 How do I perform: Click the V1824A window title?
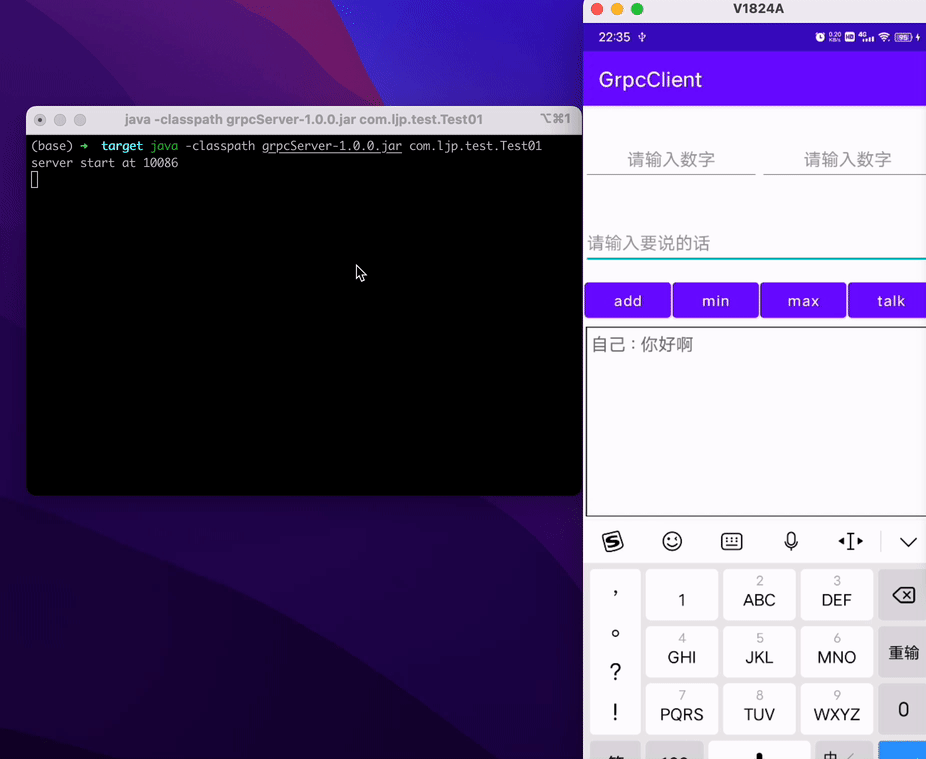click(758, 9)
